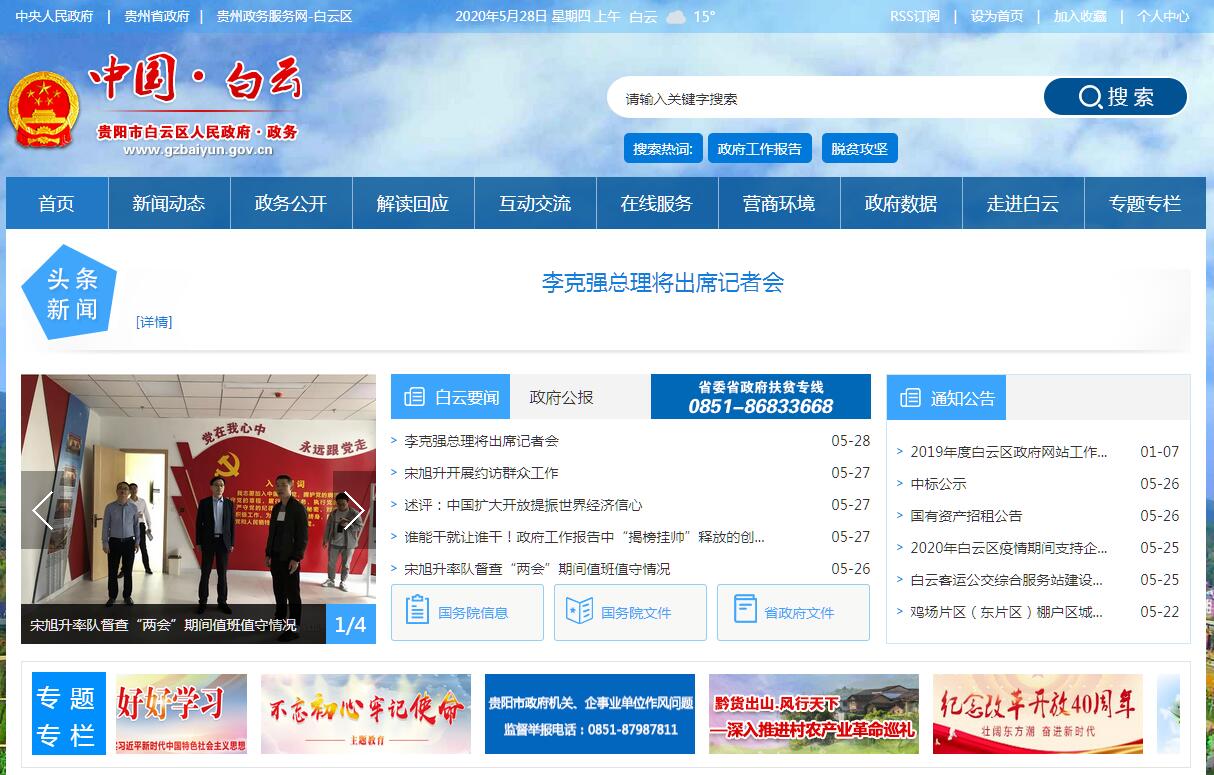Click the weather cloud icon
The image size is (1214, 775).
(676, 17)
